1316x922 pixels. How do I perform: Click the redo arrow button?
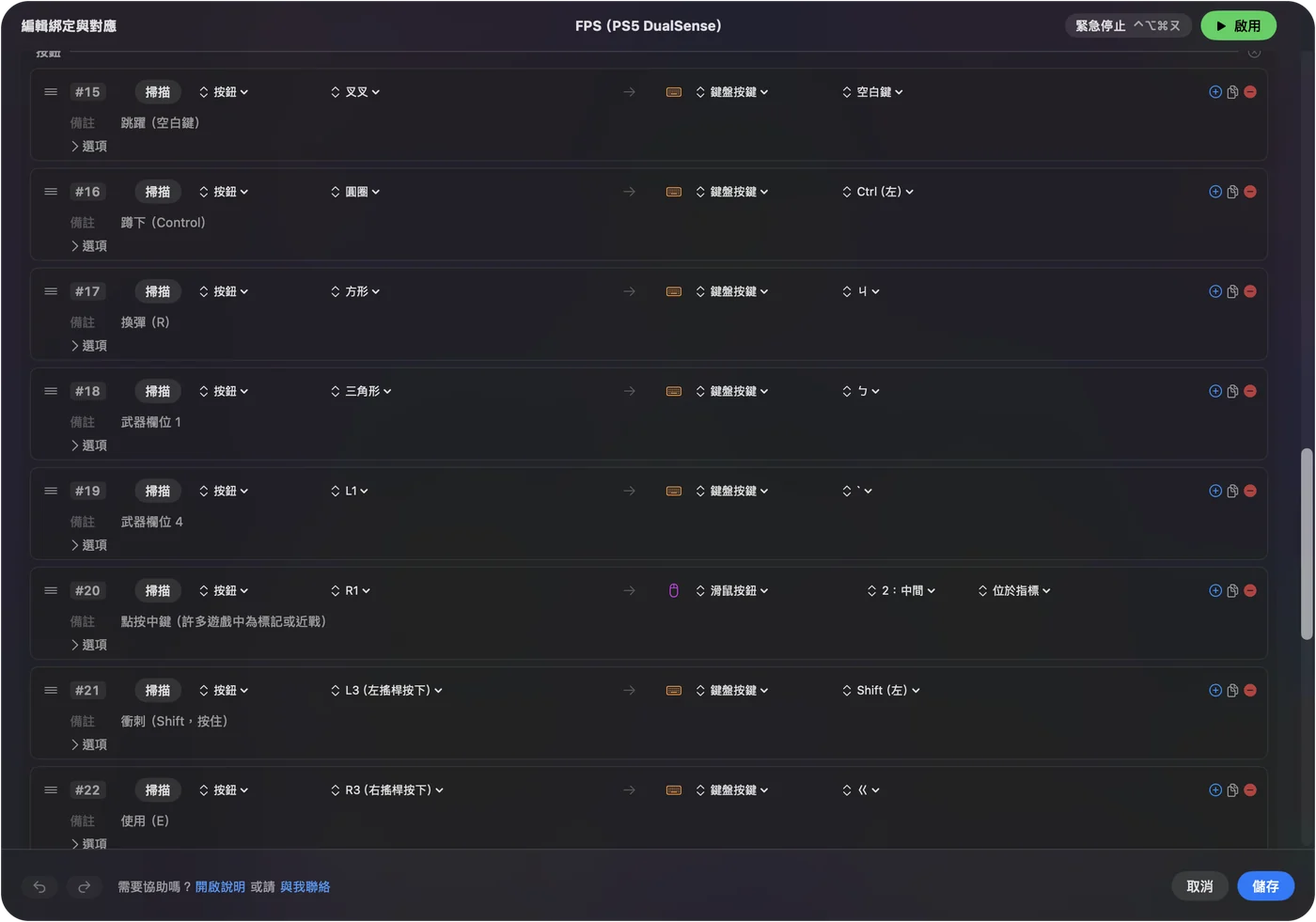tap(84, 886)
